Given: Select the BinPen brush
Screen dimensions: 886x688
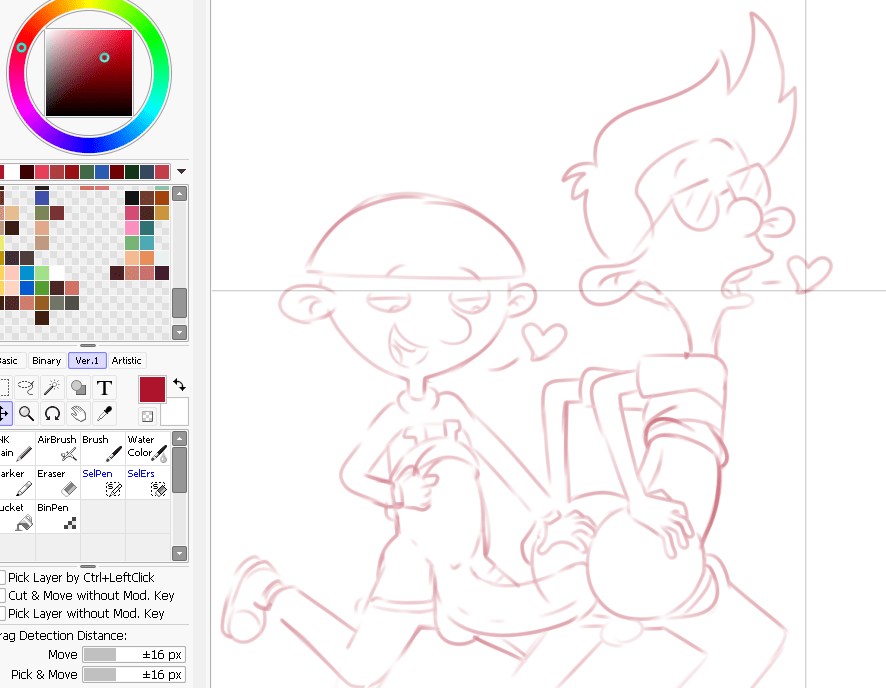Looking at the screenshot, I should coord(56,516).
